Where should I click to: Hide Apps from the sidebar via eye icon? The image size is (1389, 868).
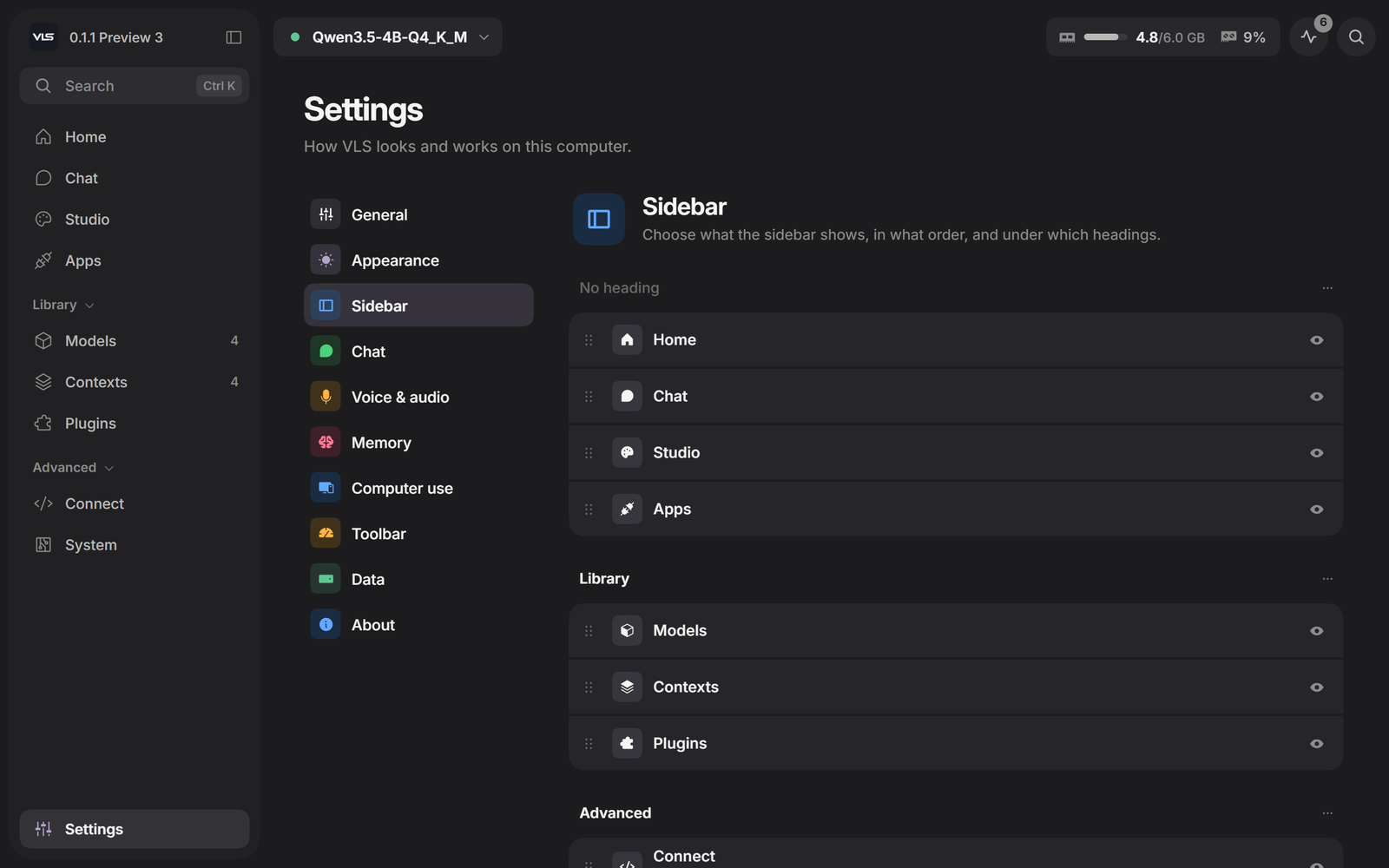(x=1316, y=510)
